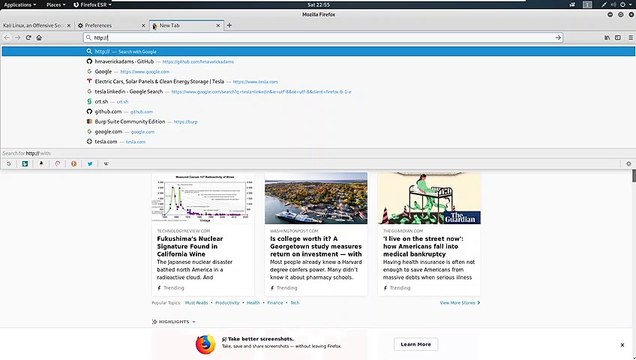Click View More Stories
636x360 pixels.
tap(460, 303)
